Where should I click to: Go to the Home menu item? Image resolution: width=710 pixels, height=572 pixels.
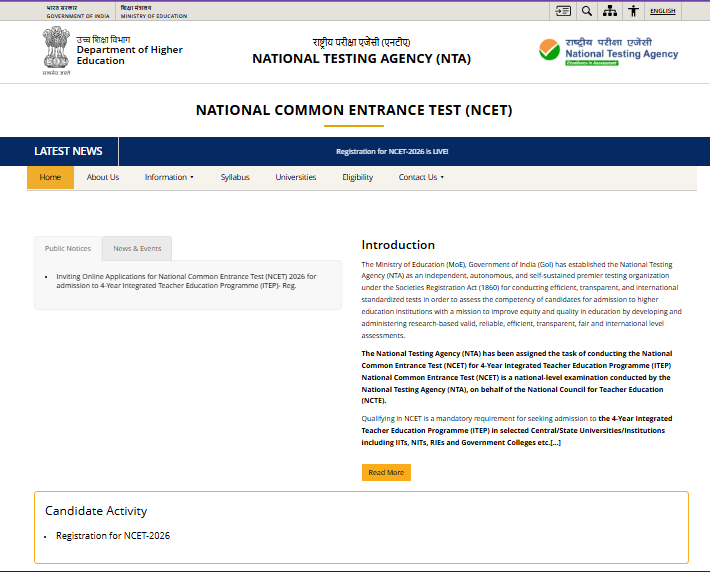click(50, 177)
